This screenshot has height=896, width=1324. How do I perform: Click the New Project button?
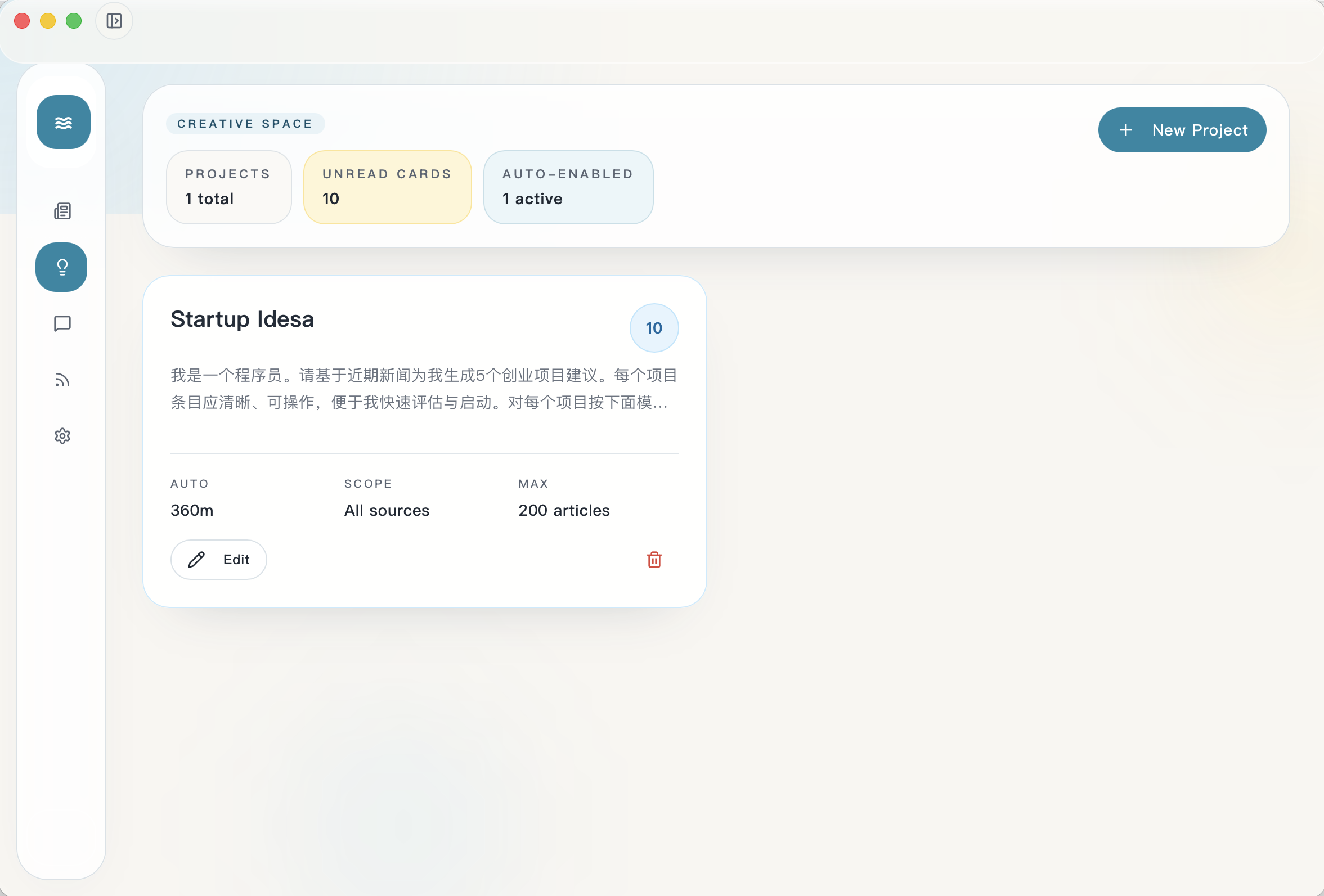(1182, 130)
